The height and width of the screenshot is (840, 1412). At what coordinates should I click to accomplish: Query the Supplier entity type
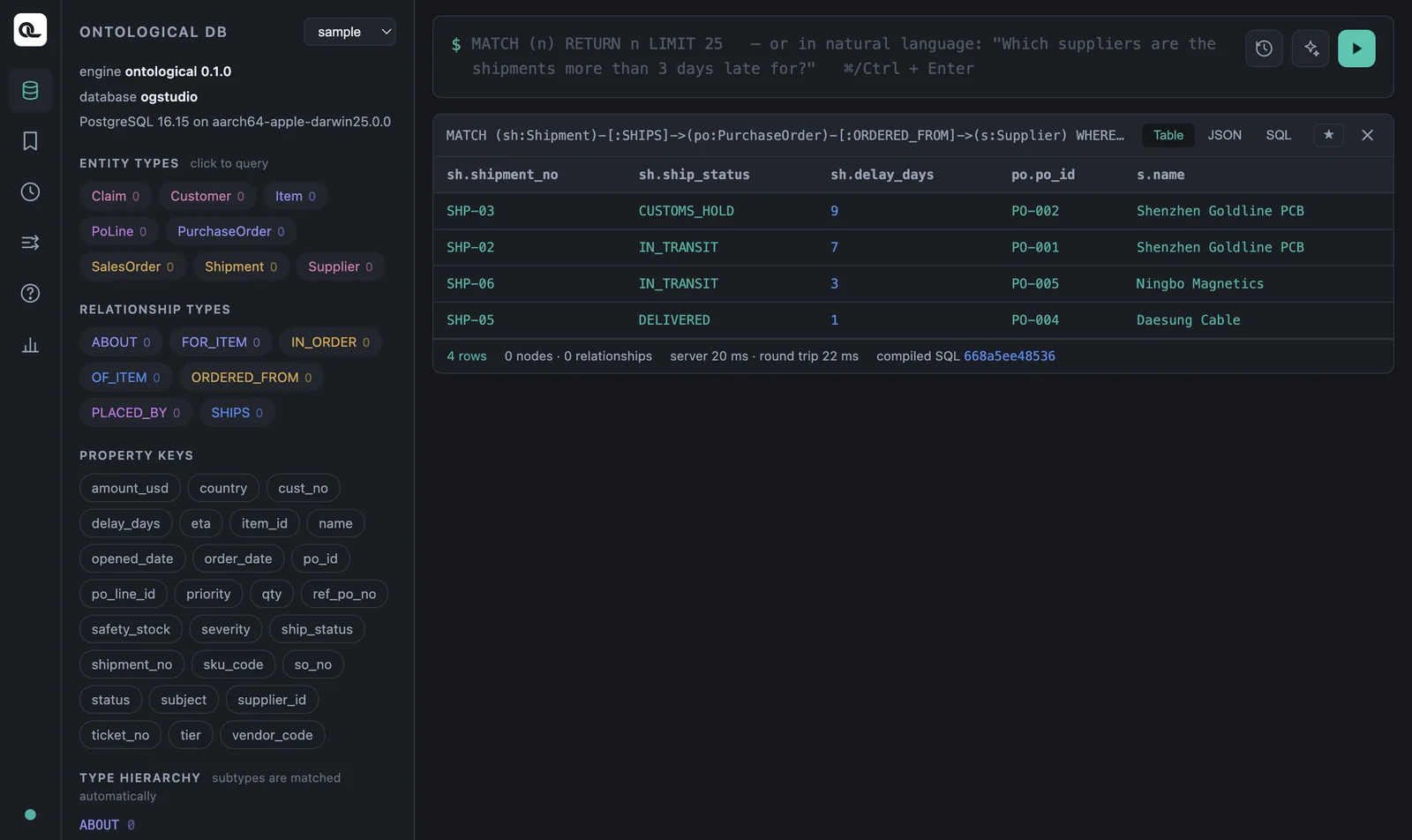click(x=340, y=266)
